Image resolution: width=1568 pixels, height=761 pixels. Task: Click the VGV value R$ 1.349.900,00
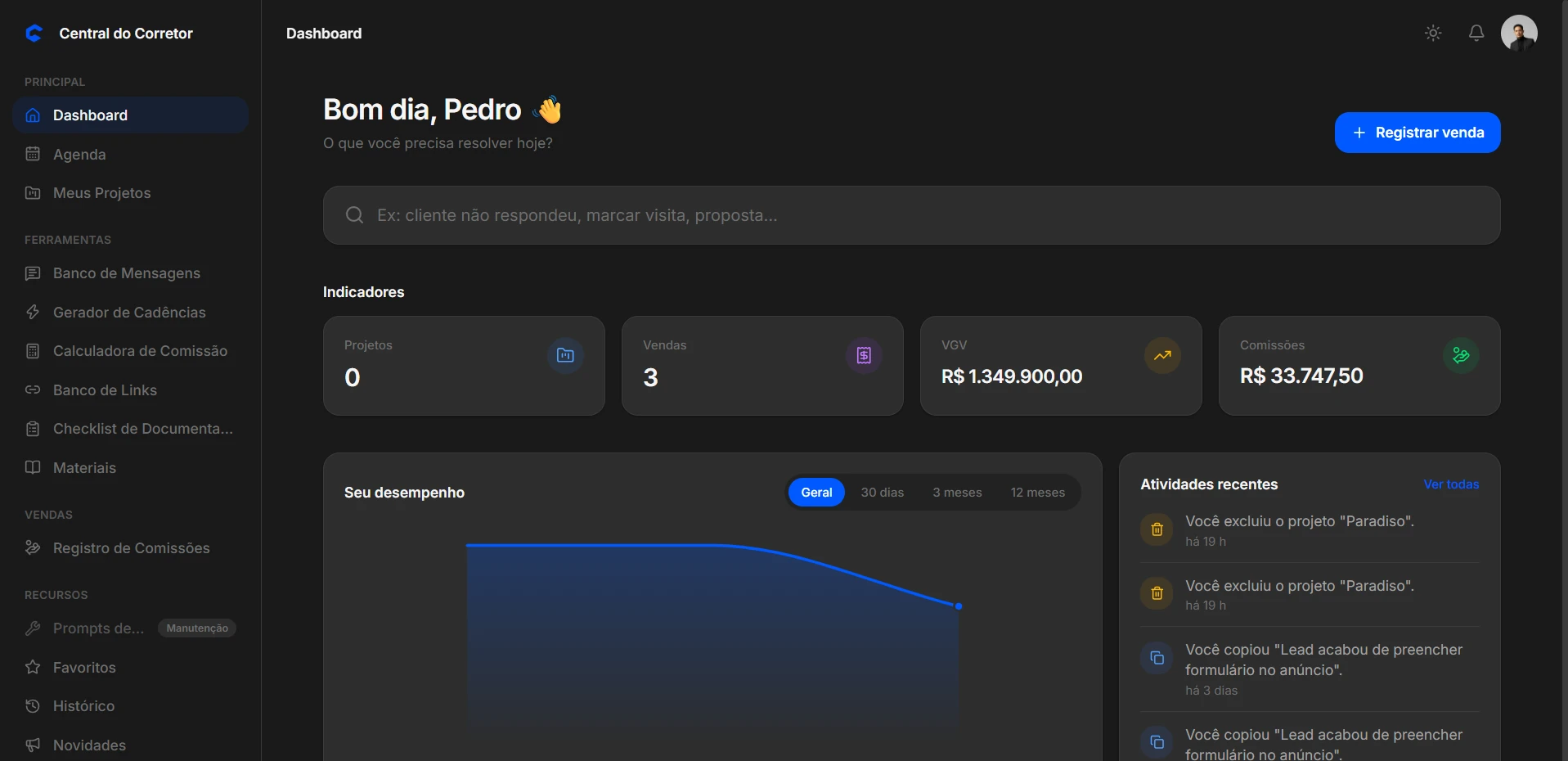click(1012, 376)
